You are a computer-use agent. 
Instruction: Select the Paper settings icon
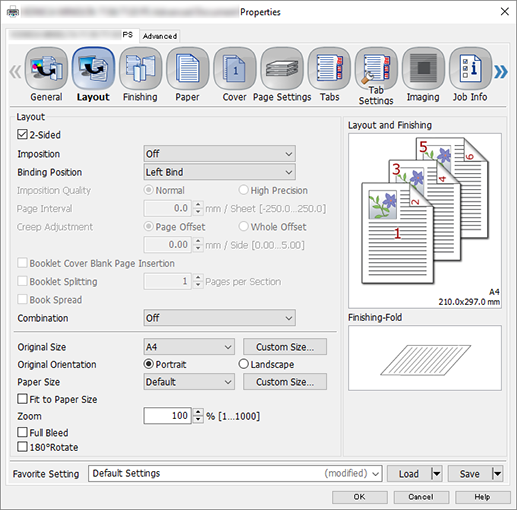point(187,69)
